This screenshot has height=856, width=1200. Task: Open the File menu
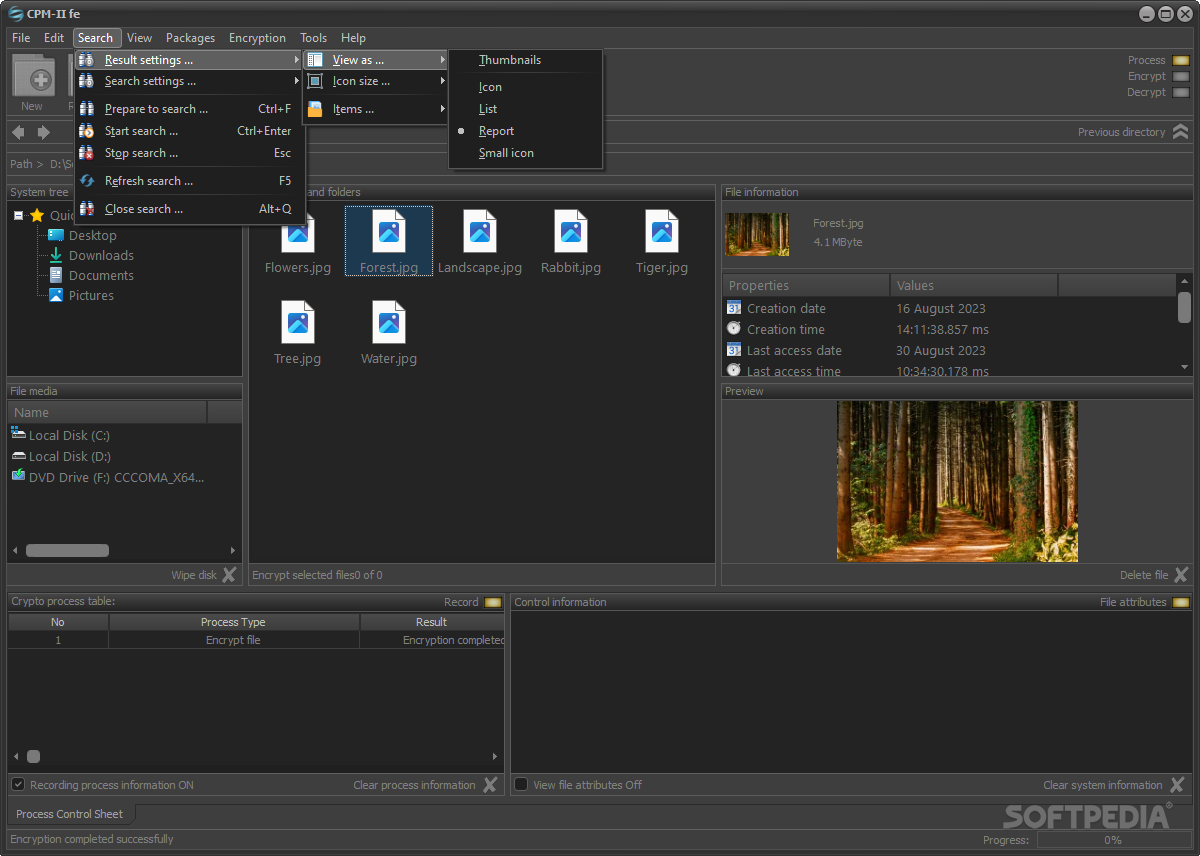(21, 38)
